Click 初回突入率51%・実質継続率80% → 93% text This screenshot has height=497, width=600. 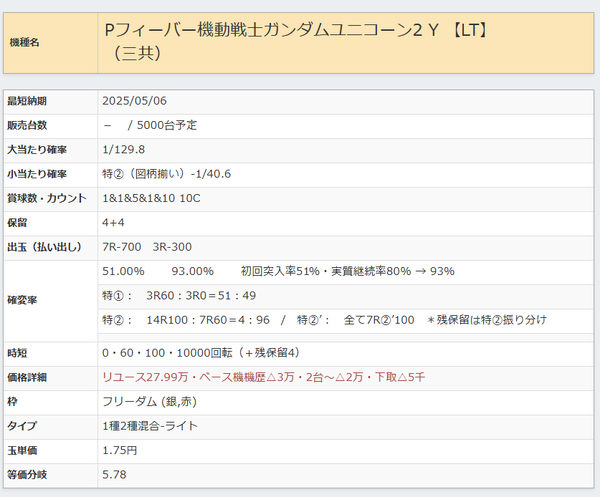click(x=347, y=271)
